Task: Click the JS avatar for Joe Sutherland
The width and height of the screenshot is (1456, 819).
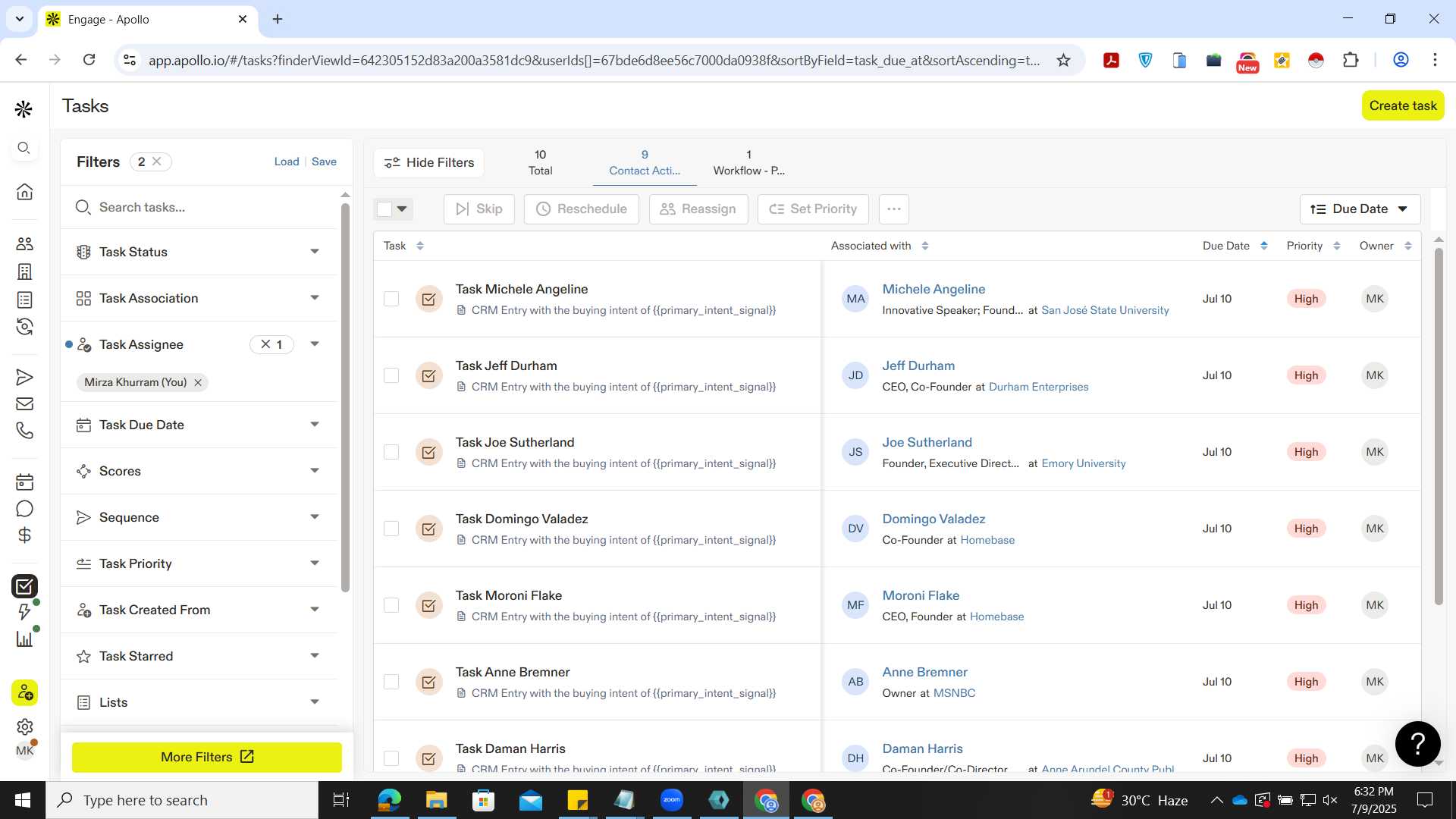Action: click(855, 452)
